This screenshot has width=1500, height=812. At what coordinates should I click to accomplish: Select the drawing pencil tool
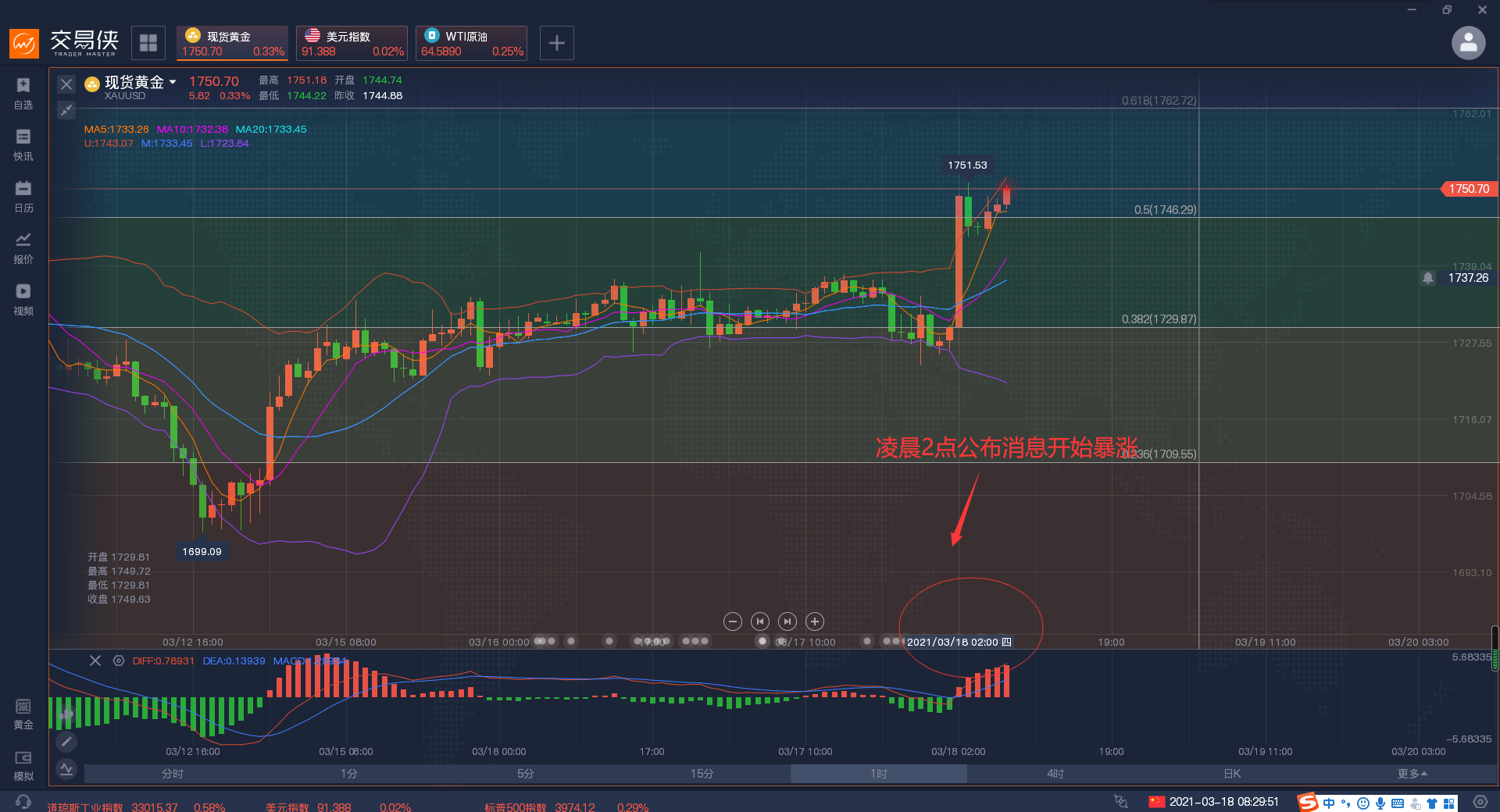click(66, 741)
